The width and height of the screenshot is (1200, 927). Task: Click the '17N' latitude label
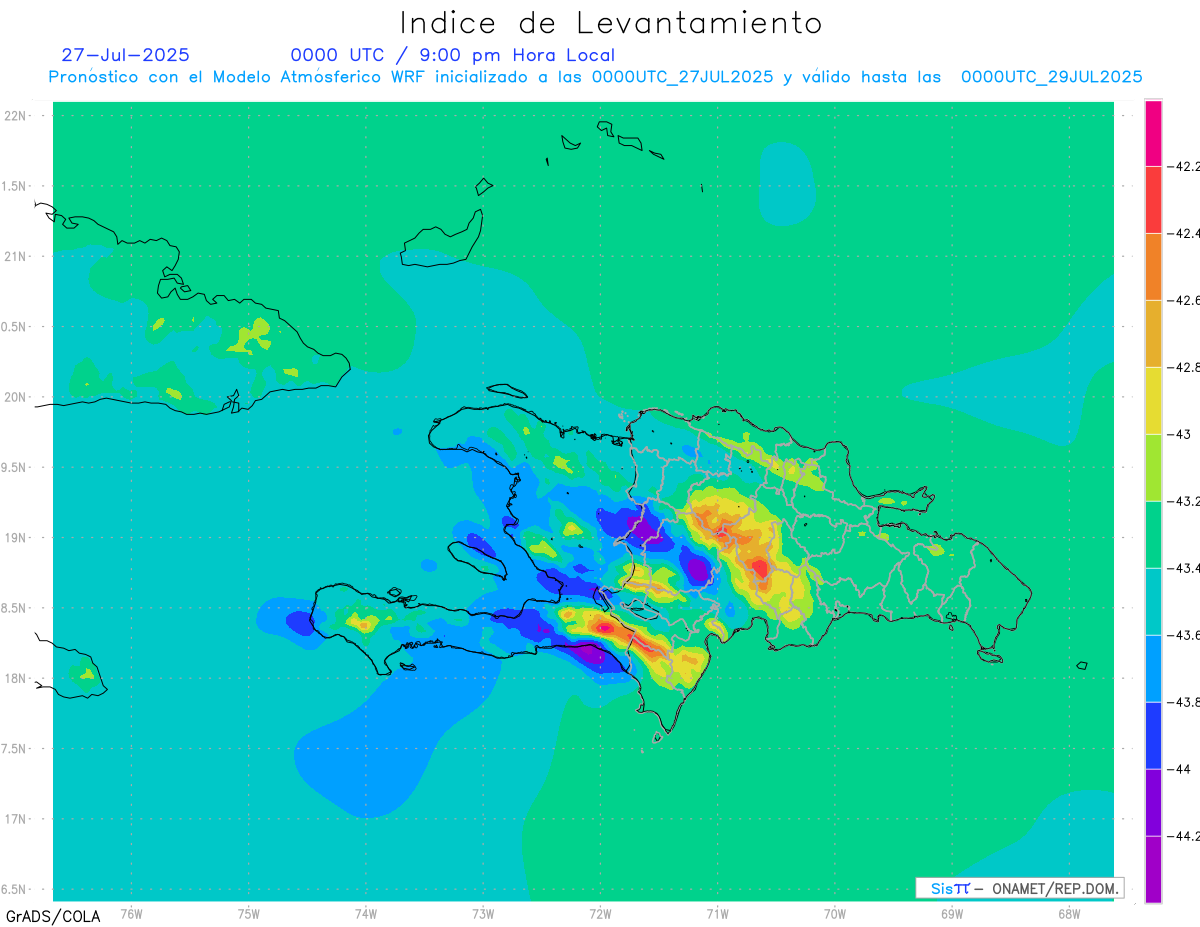(15, 819)
